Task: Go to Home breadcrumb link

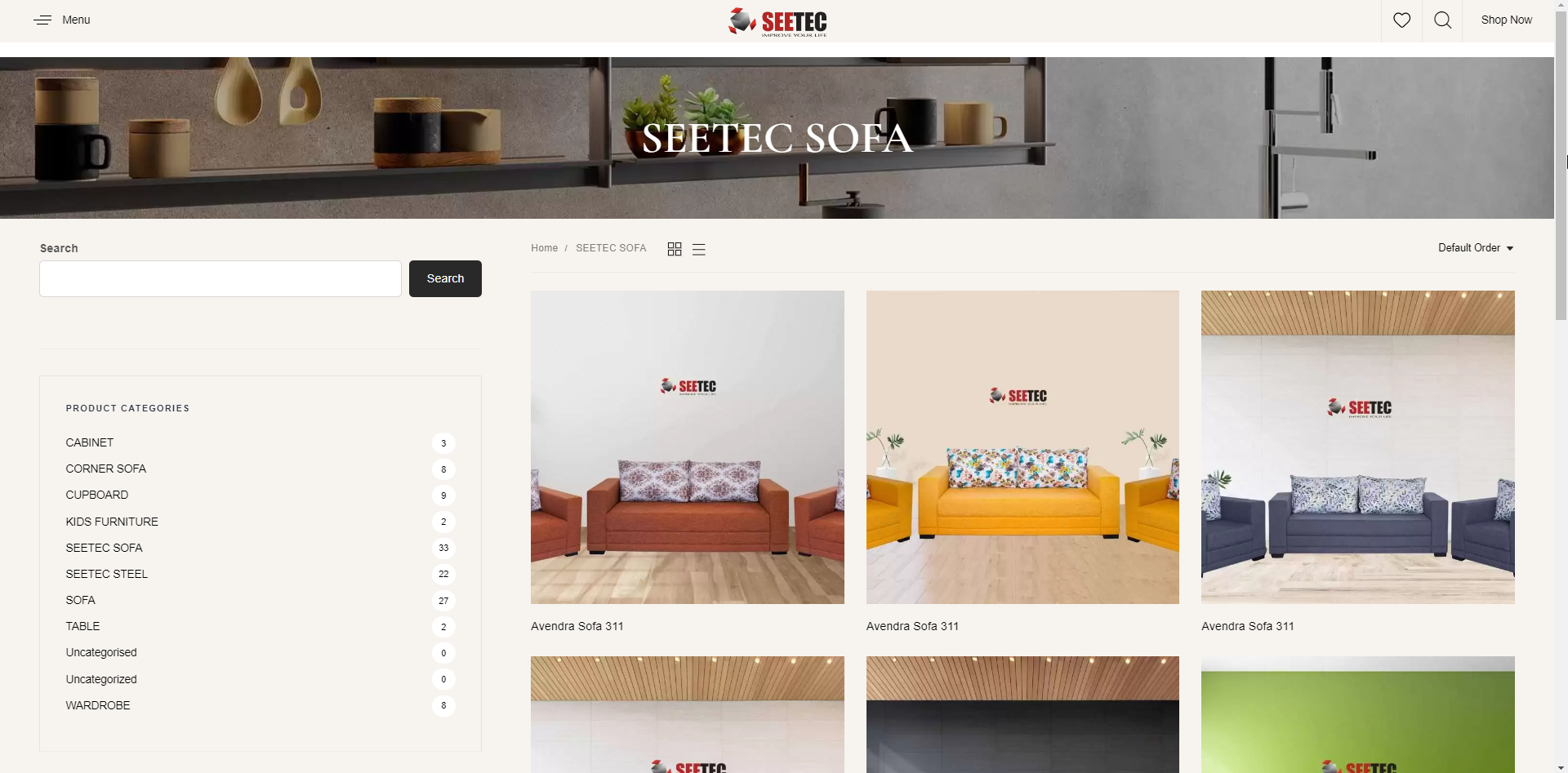Action: [x=544, y=248]
